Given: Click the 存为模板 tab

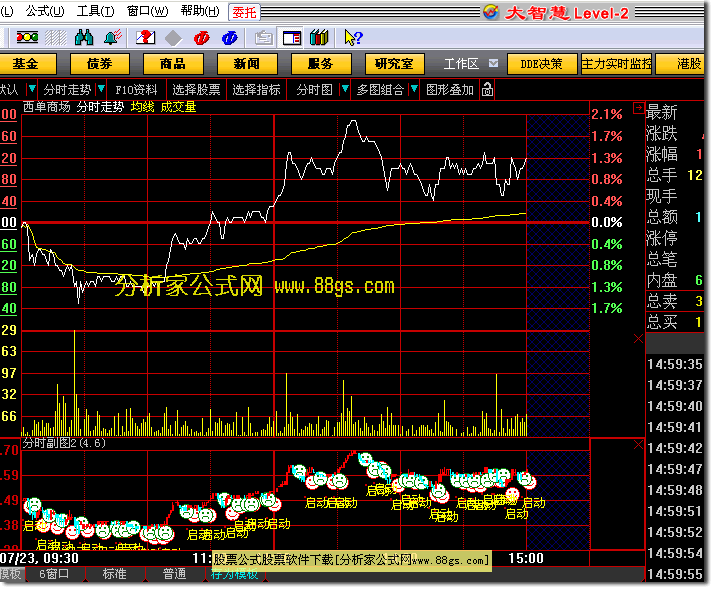Looking at the screenshot, I should (235, 574).
